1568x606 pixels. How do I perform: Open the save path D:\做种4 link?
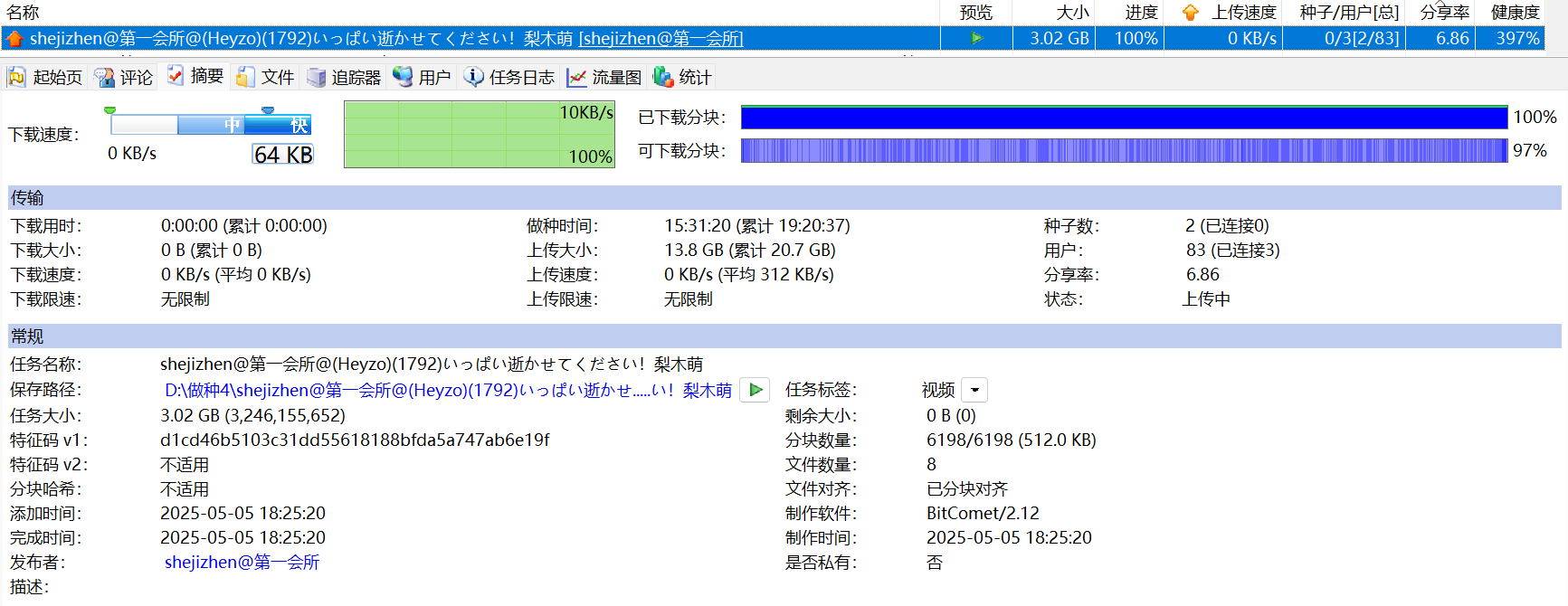(448, 390)
